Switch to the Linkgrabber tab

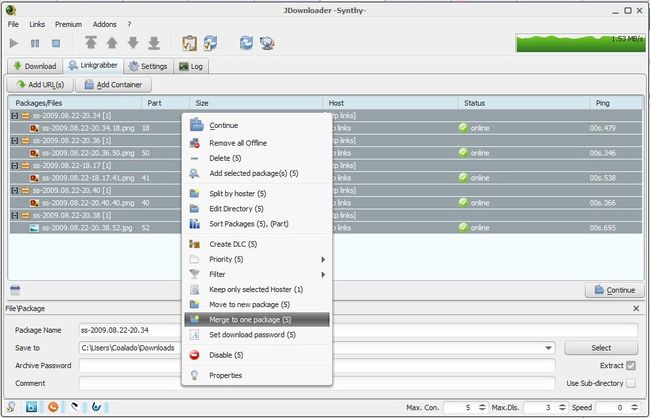[x=93, y=66]
